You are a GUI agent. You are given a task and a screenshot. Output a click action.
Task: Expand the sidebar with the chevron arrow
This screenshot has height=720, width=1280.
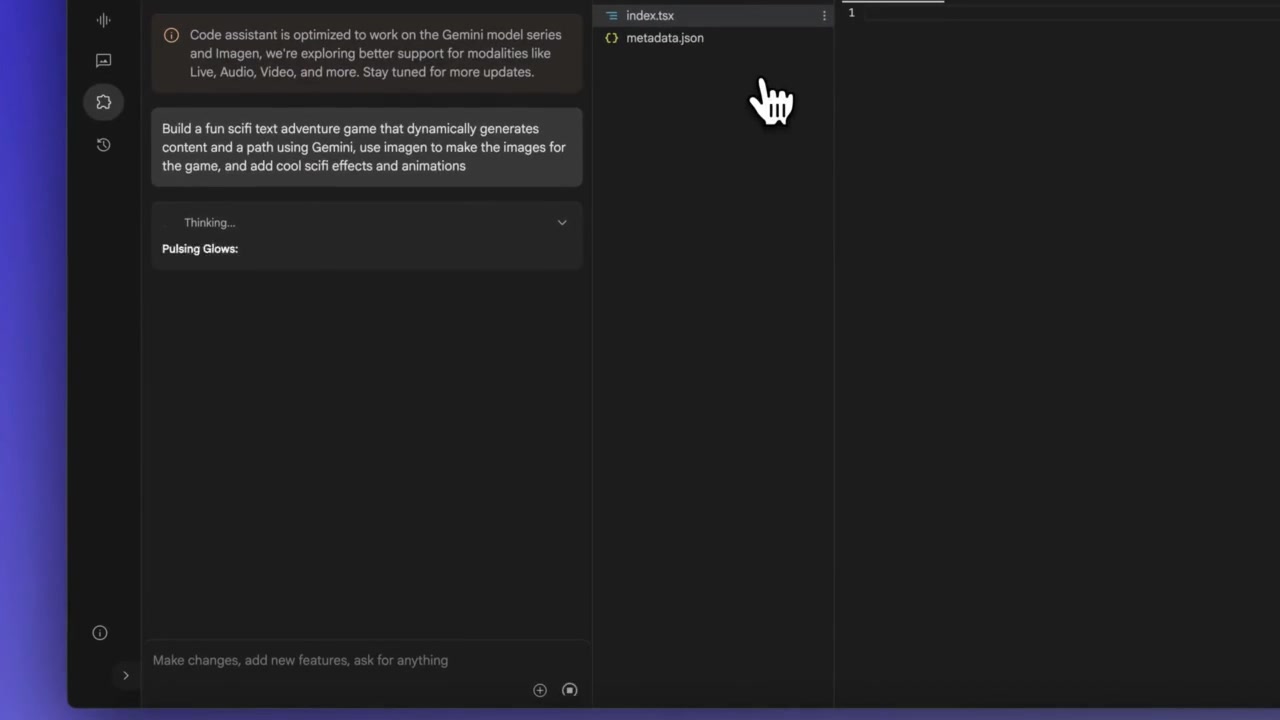[x=125, y=675]
